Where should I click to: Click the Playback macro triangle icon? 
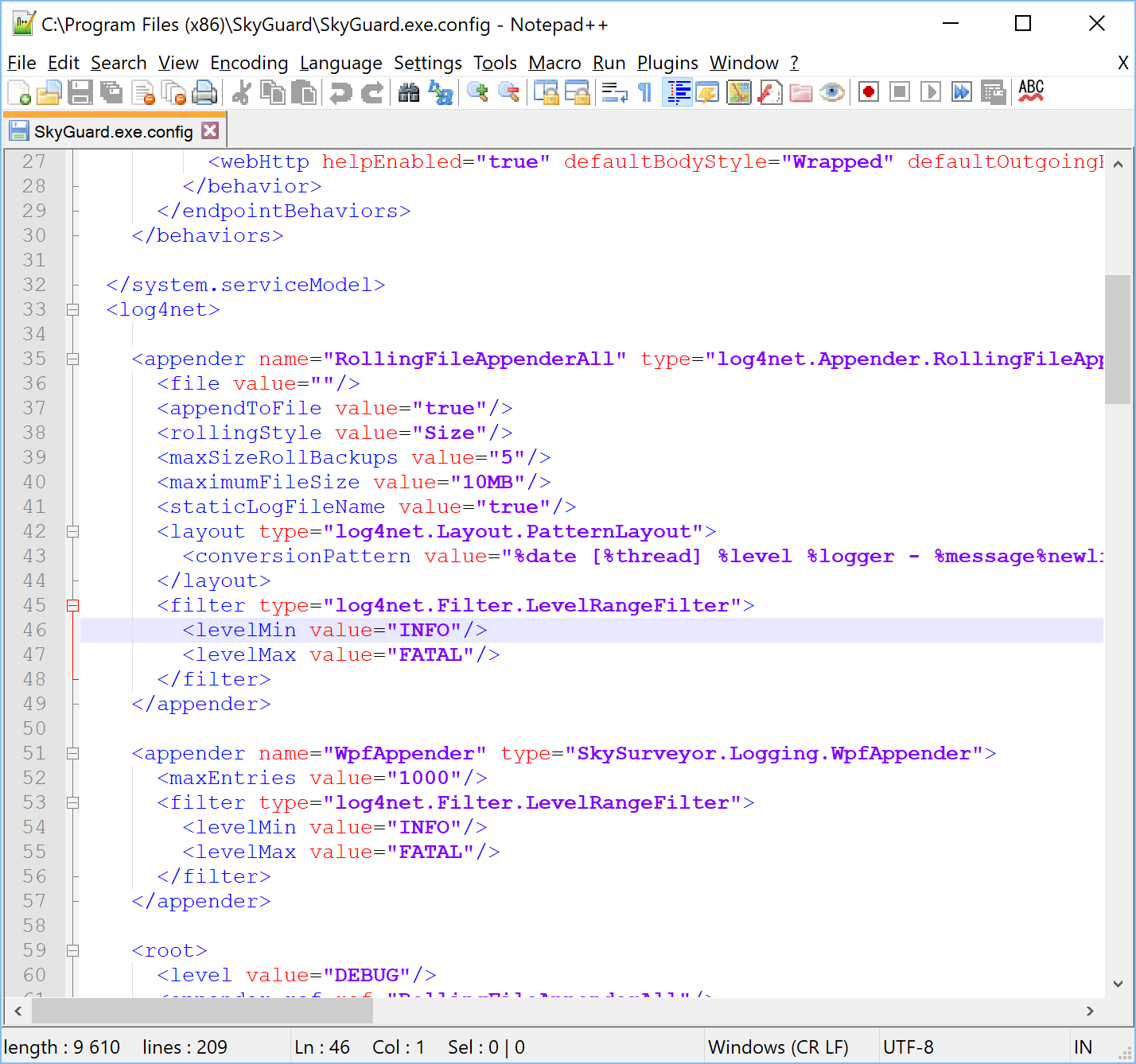point(931,93)
